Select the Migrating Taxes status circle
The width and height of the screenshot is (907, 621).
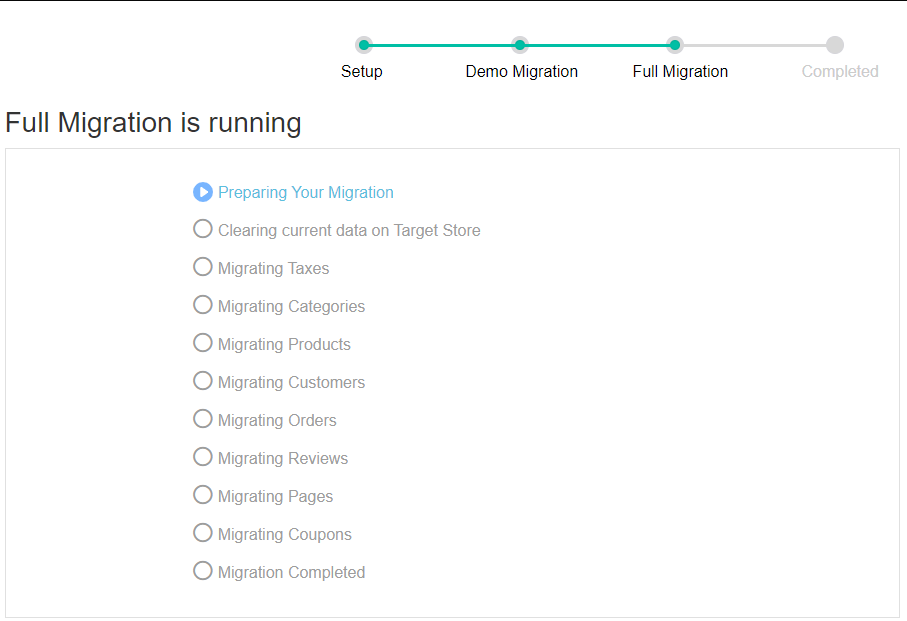[x=203, y=267]
